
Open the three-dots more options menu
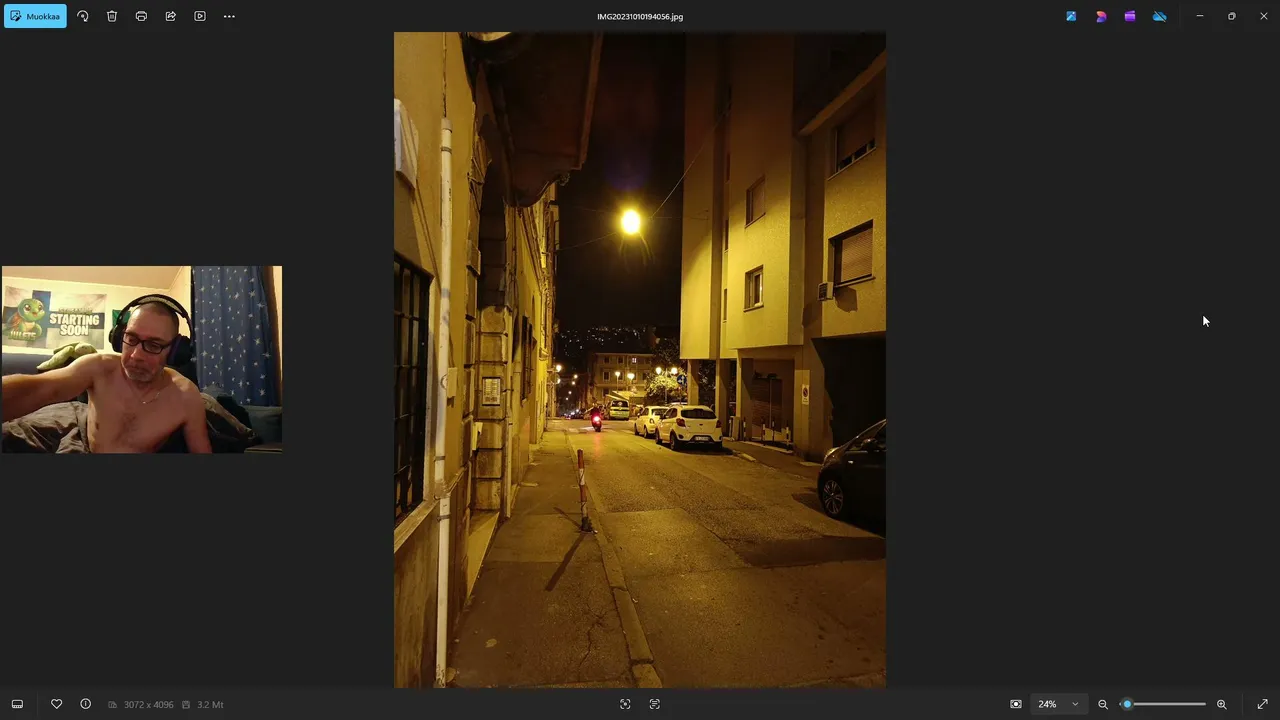[229, 16]
